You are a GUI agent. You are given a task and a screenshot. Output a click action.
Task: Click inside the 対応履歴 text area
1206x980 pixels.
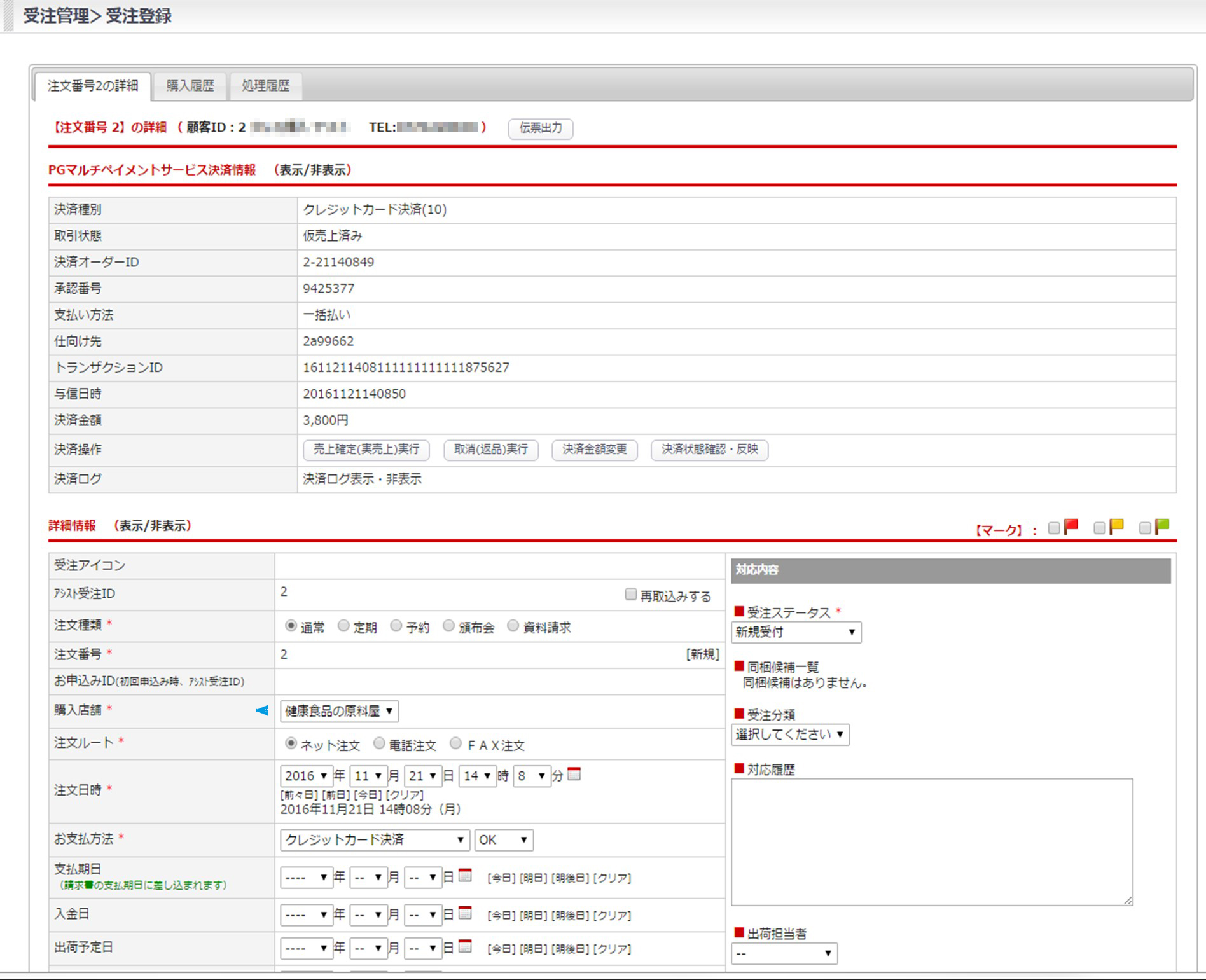931,841
